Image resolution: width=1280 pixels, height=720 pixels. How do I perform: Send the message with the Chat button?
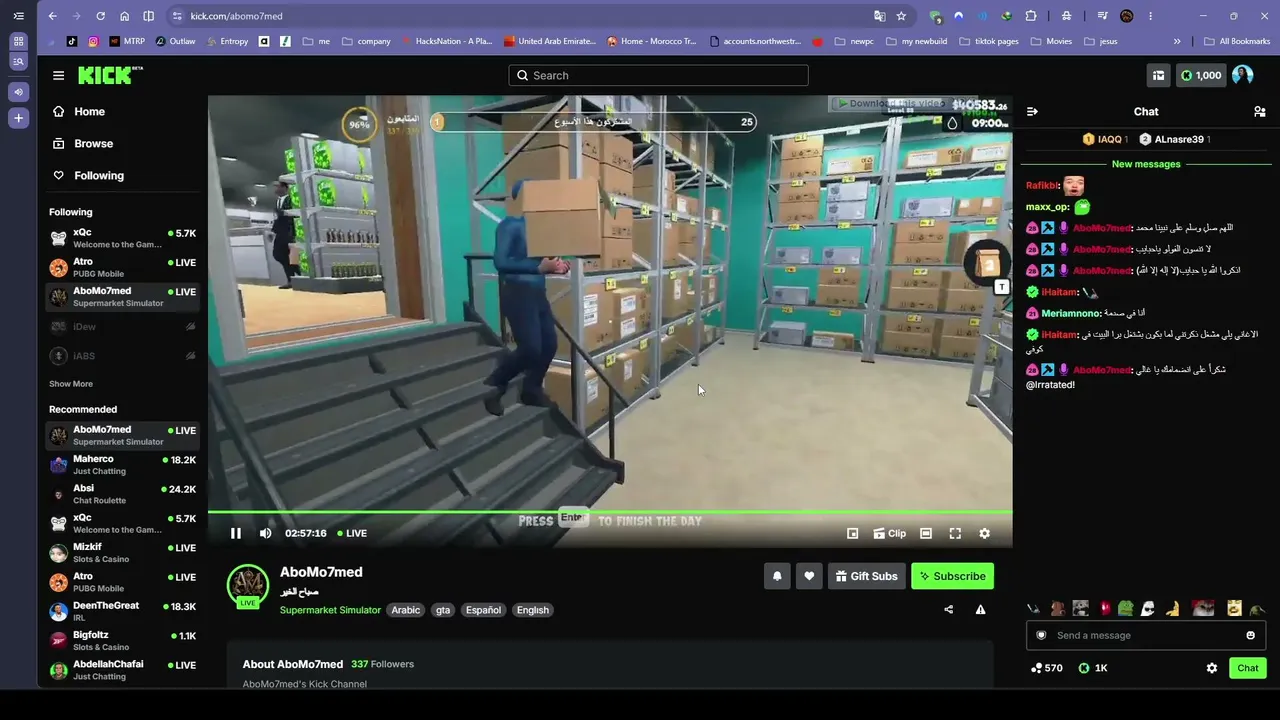click(x=1248, y=668)
